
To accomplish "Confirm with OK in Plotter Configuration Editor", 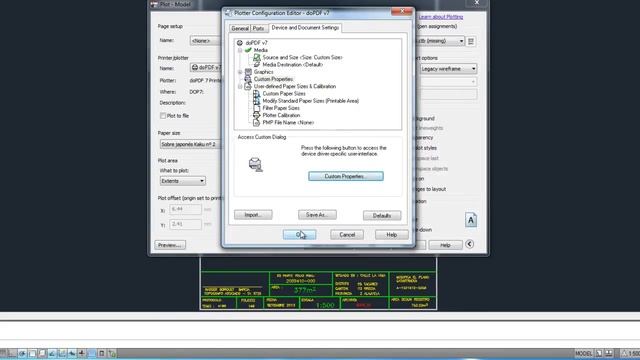I will coord(300,235).
